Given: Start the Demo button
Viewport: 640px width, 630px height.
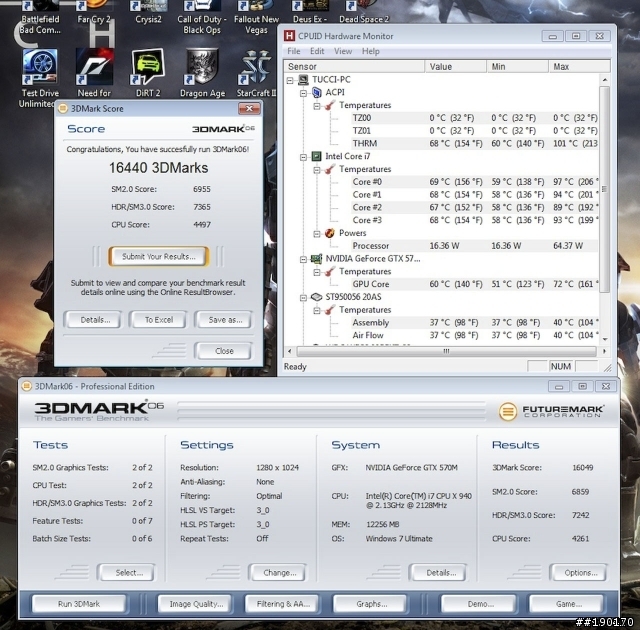Looking at the screenshot, I should coord(480,603).
